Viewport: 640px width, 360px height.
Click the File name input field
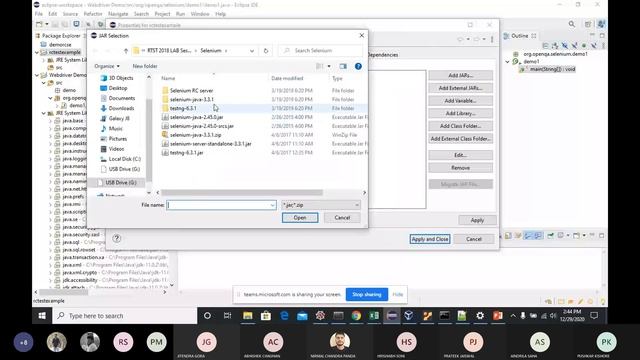(221, 205)
